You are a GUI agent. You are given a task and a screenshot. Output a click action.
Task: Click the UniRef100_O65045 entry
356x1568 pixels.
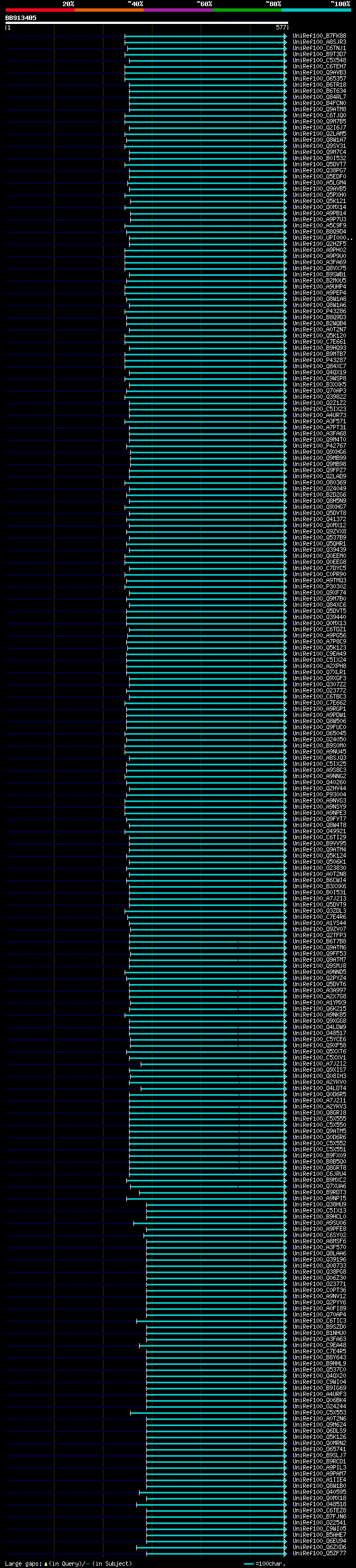(x=319, y=733)
